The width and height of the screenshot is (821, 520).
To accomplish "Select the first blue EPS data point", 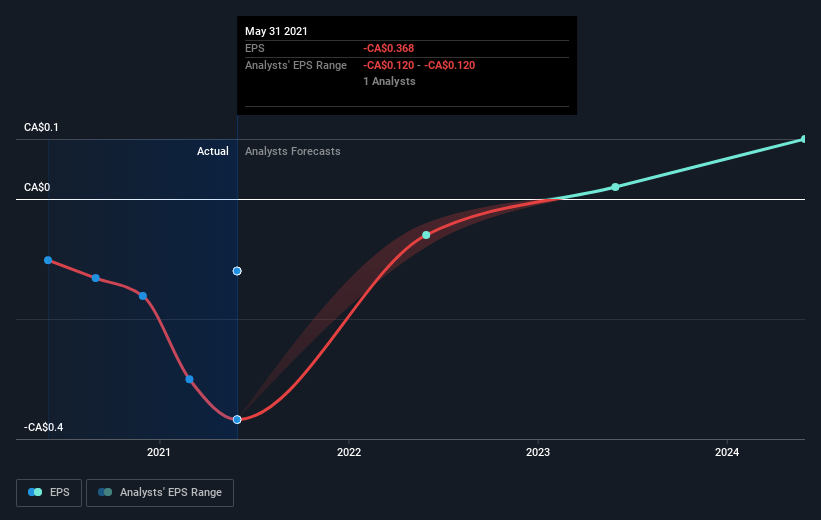I will click(48, 260).
